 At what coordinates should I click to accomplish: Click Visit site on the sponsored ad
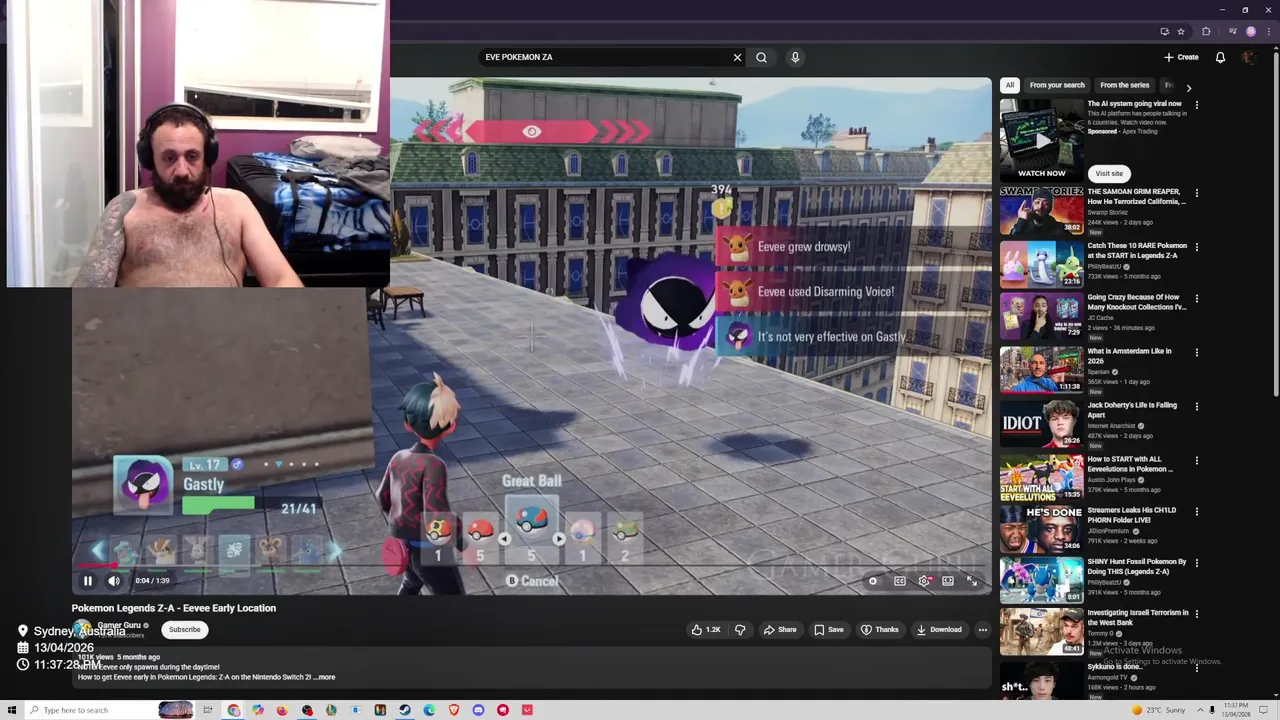(x=1109, y=173)
